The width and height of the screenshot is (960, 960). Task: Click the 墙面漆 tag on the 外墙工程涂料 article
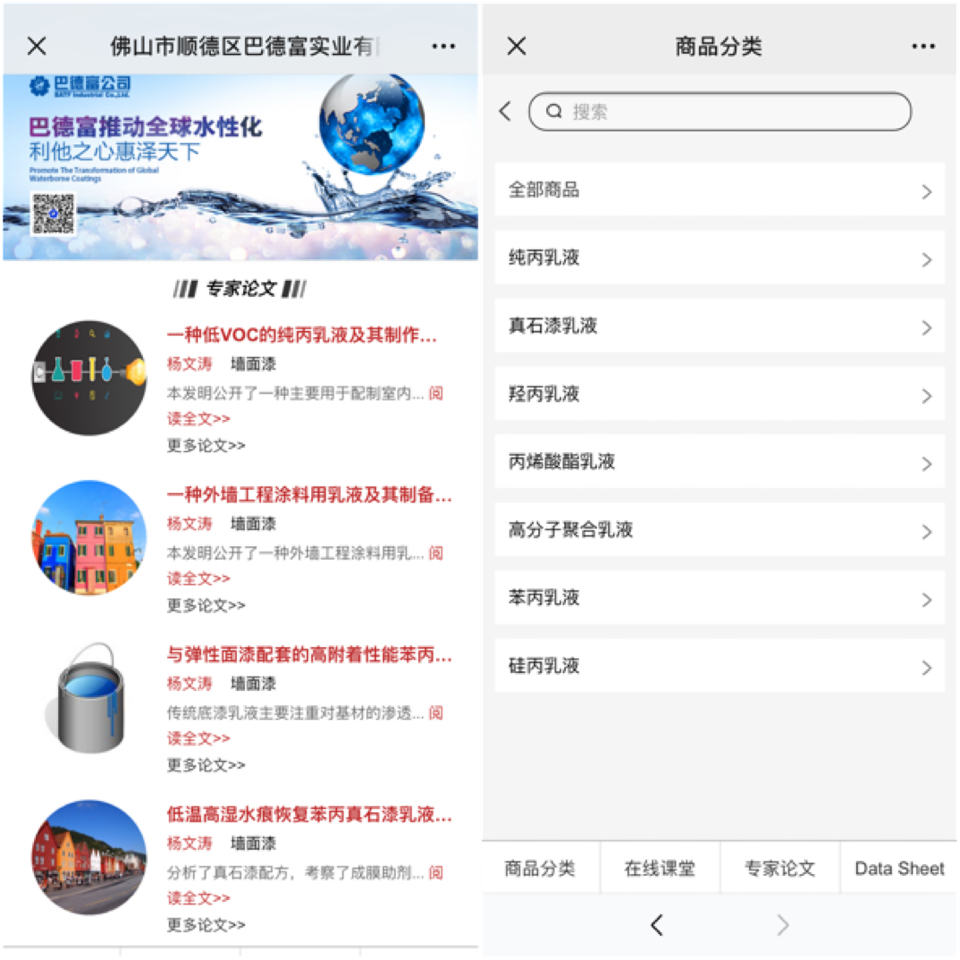(253, 523)
